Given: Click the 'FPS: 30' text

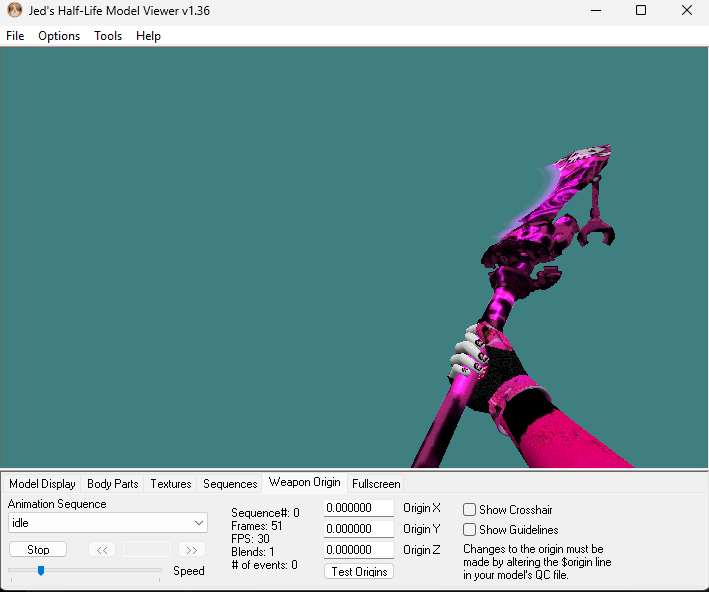Looking at the screenshot, I should point(250,539).
